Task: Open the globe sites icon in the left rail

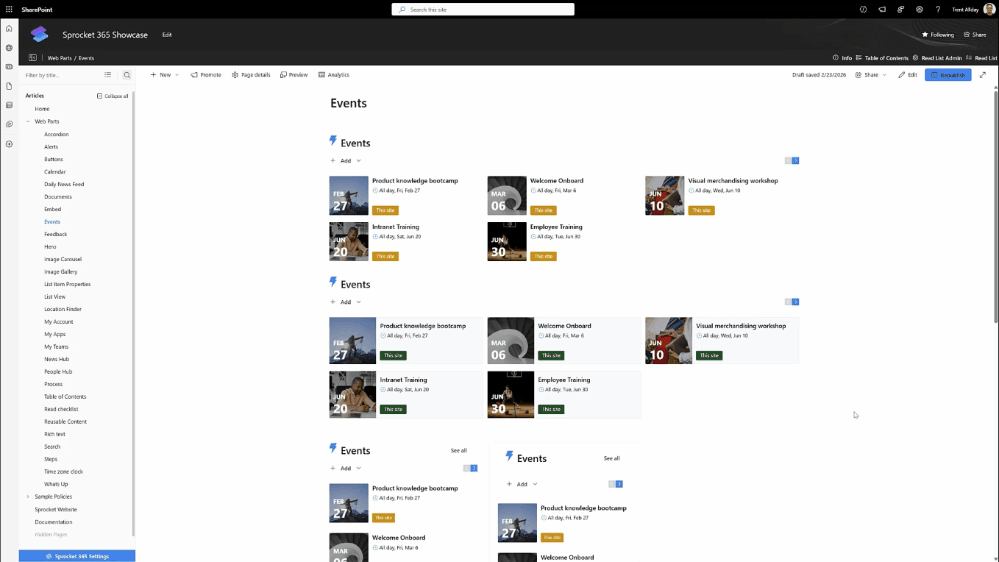Action: (9, 48)
